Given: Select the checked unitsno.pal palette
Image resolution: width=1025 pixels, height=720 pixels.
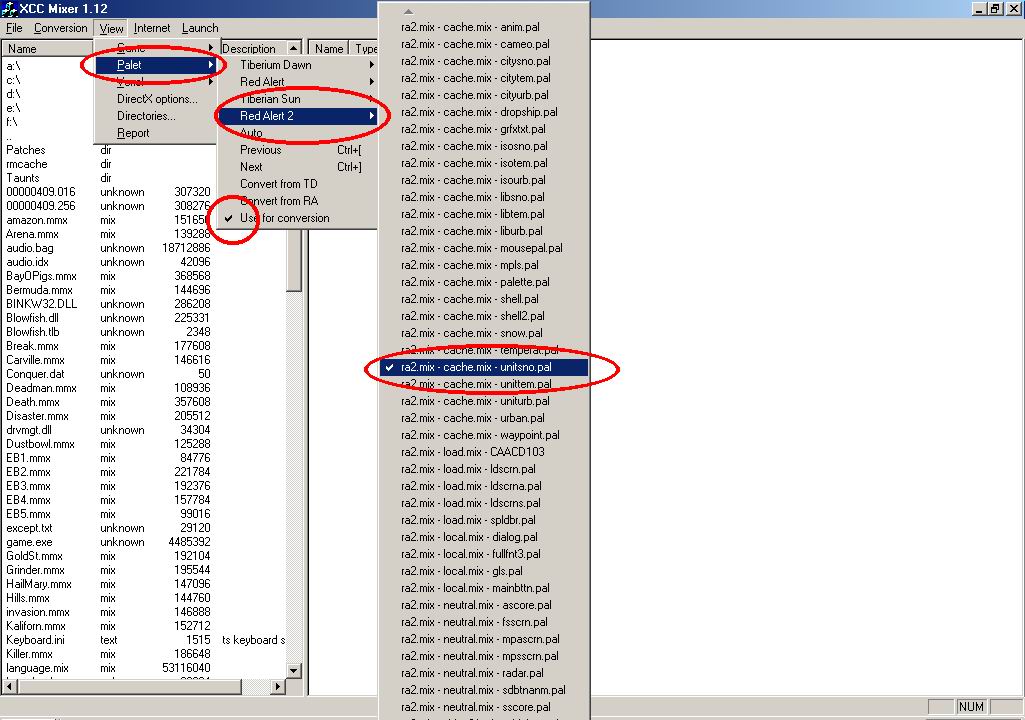Looking at the screenshot, I should (x=484, y=367).
